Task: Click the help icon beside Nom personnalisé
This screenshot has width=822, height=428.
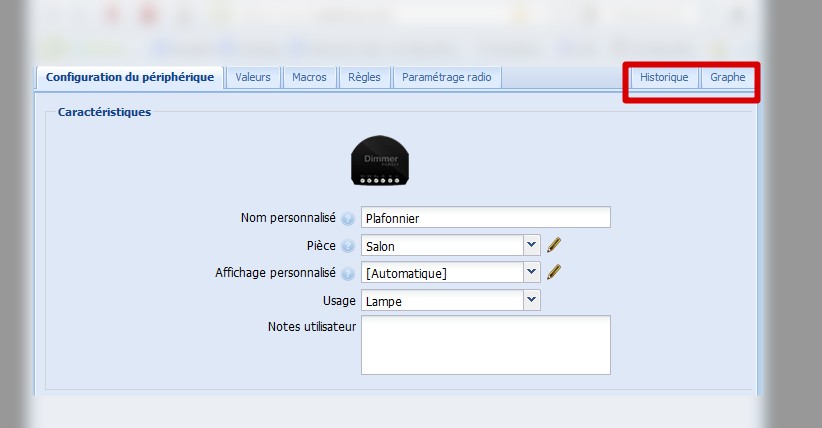Action: 348,218
